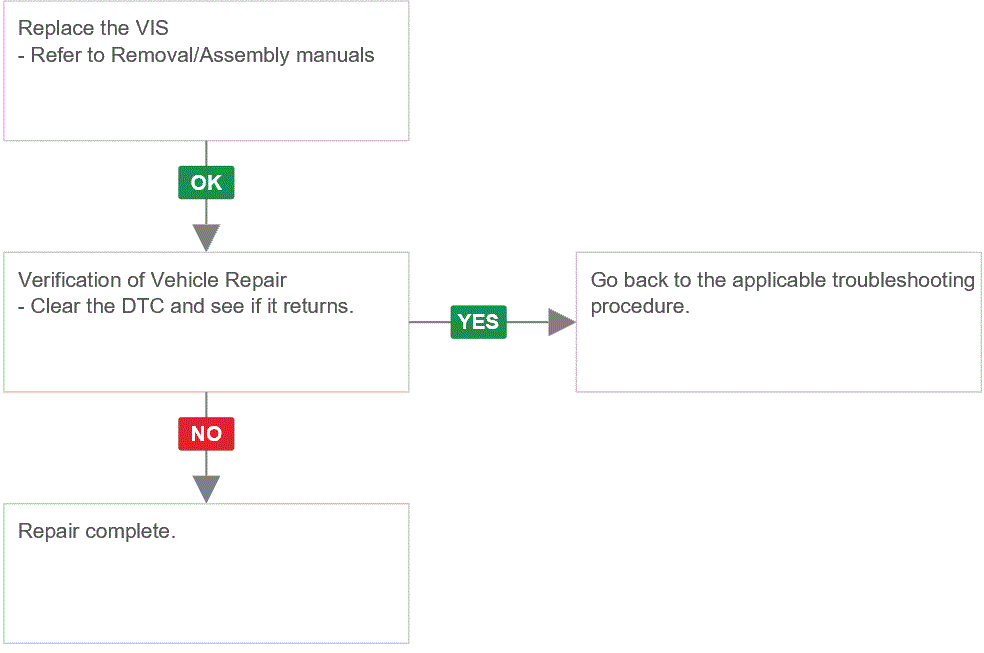Select the "Verification of Vehicle Repair" heading
This screenshot has width=984, height=653.
[x=152, y=280]
